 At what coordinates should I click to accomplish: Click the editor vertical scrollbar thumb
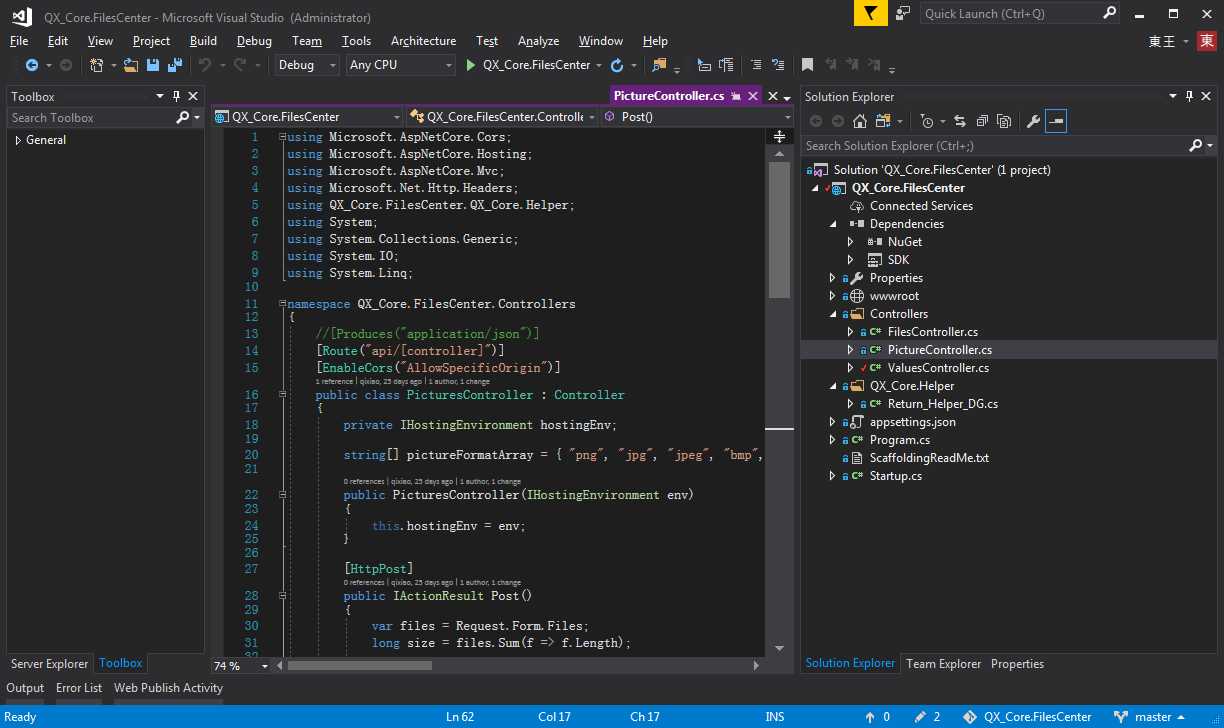pos(779,230)
